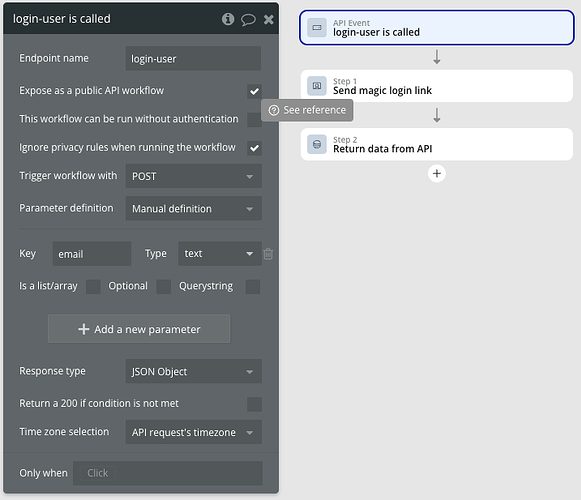The height and width of the screenshot is (500, 581).
Task: Open the Trigger workflow with POST dropdown
Action: (193, 176)
